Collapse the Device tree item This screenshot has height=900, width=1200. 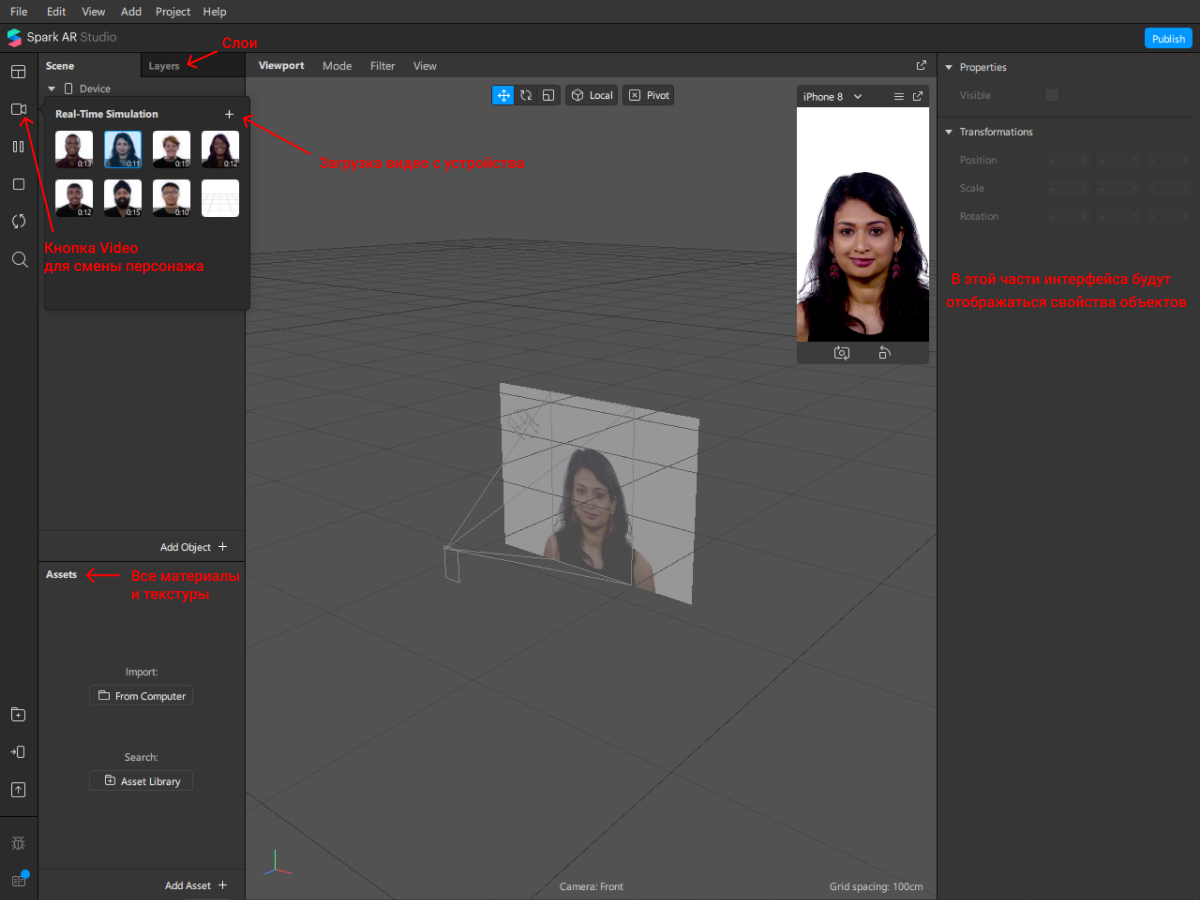[x=52, y=89]
